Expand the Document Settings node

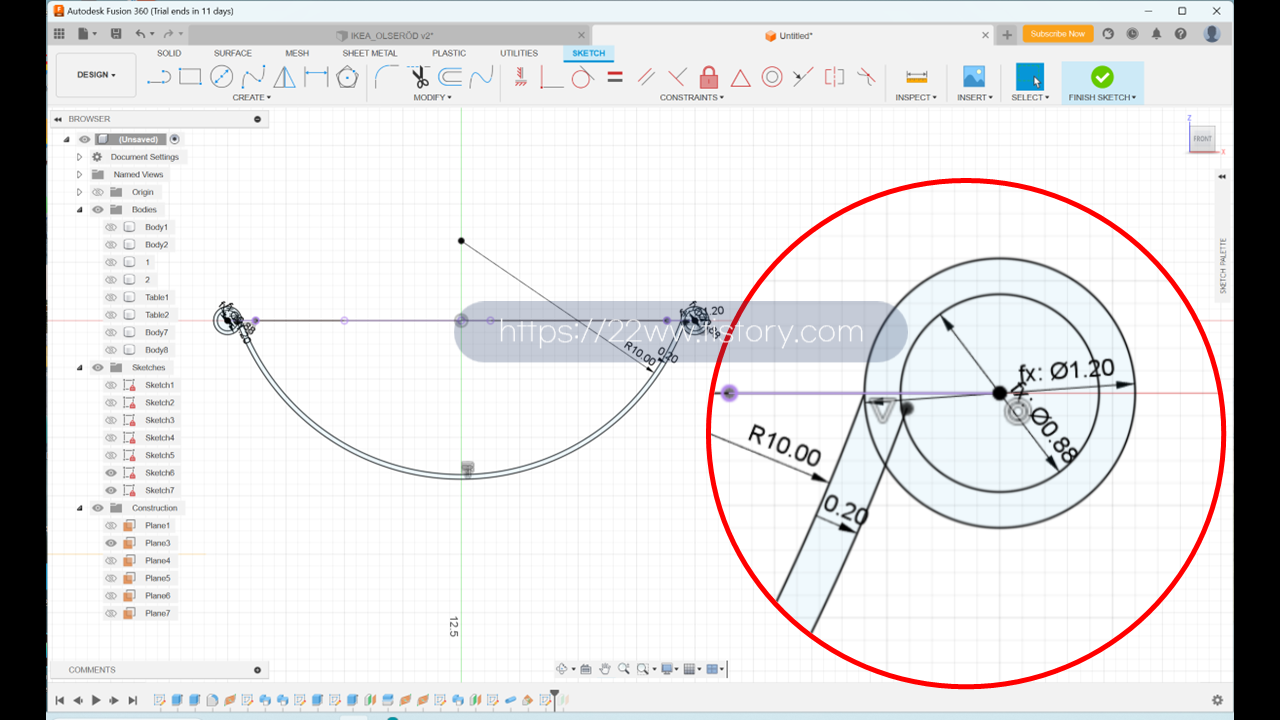pos(80,157)
